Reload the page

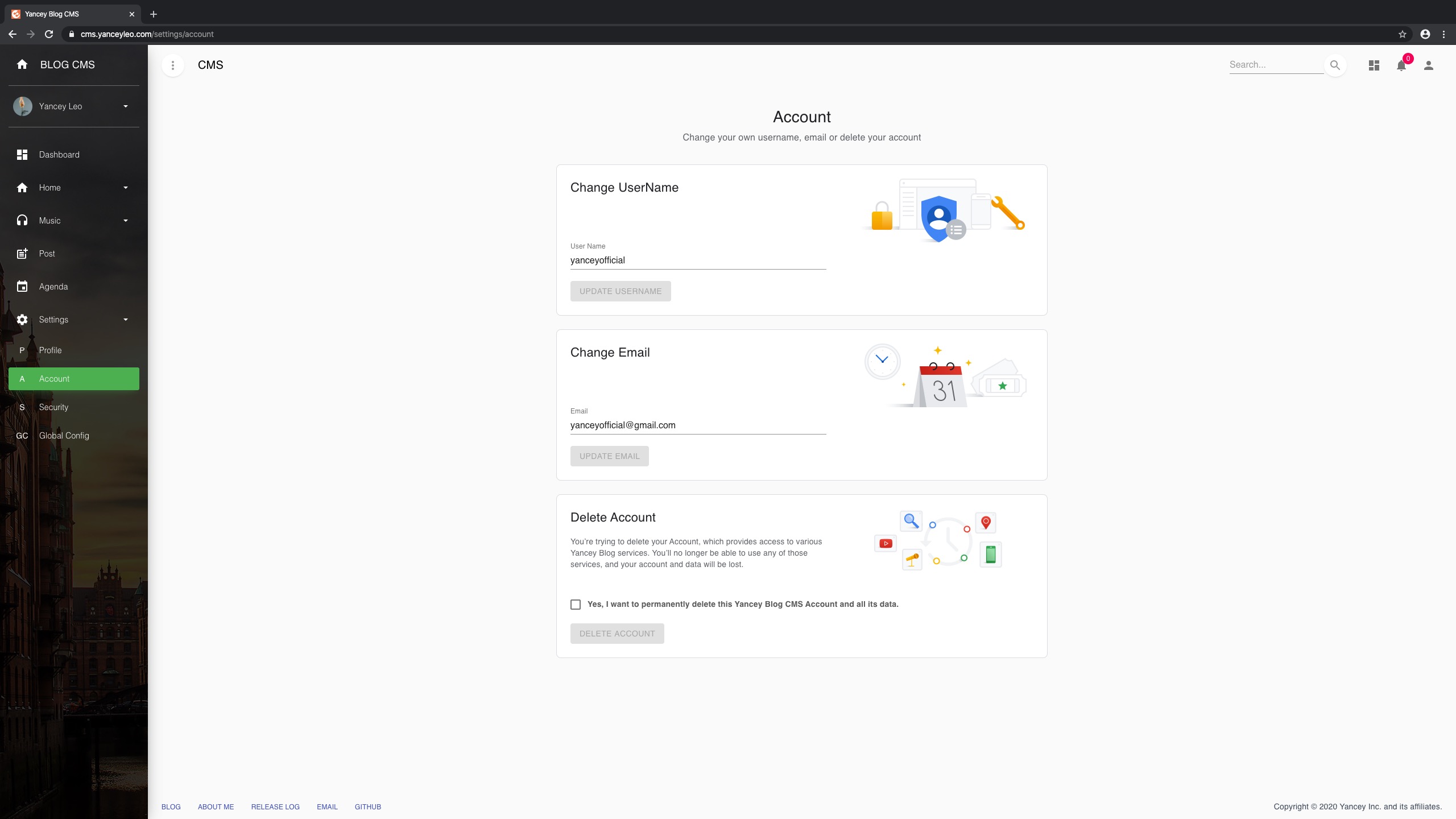click(49, 34)
